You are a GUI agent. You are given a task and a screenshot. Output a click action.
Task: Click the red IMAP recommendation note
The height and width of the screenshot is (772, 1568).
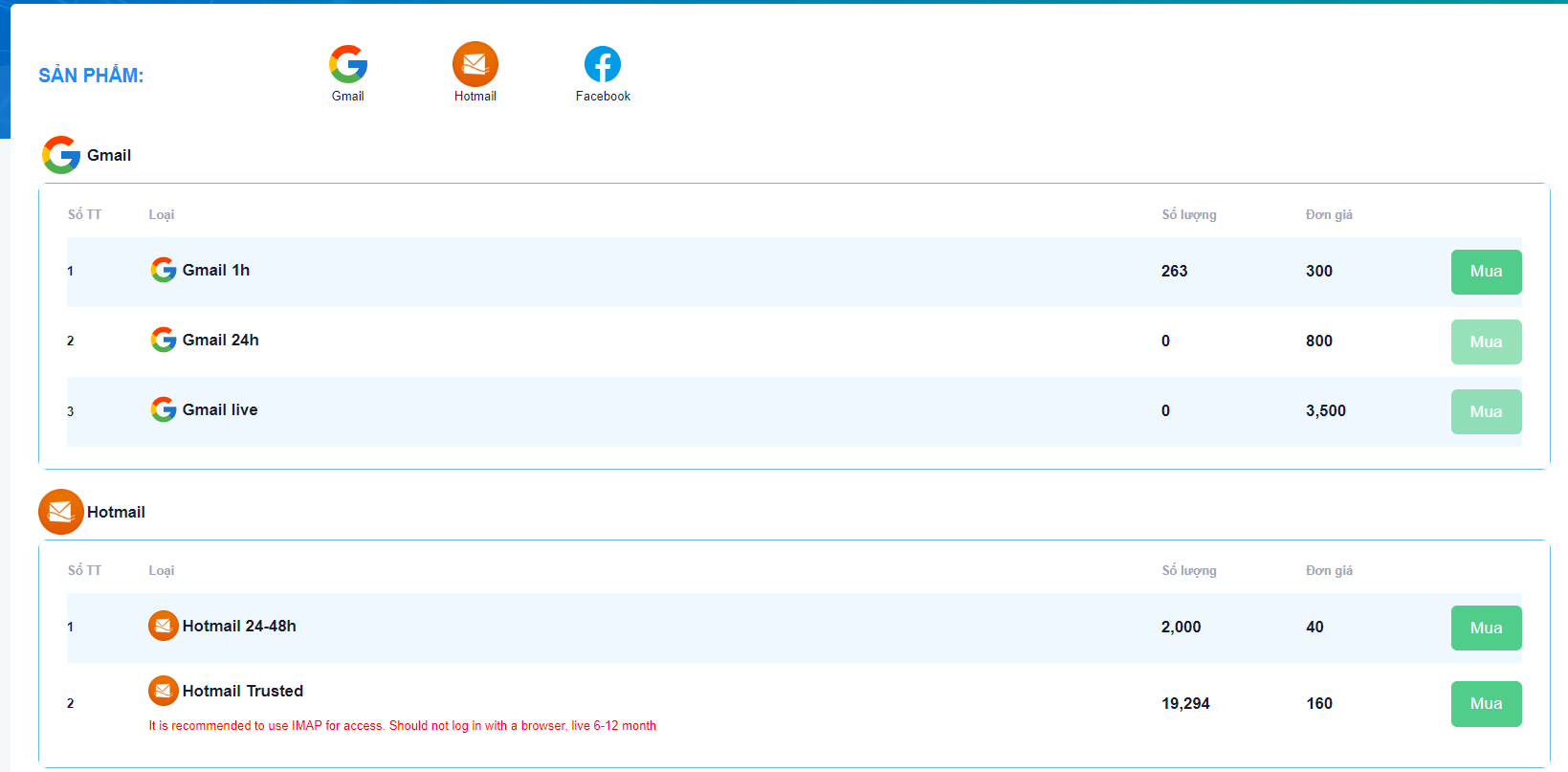click(403, 726)
